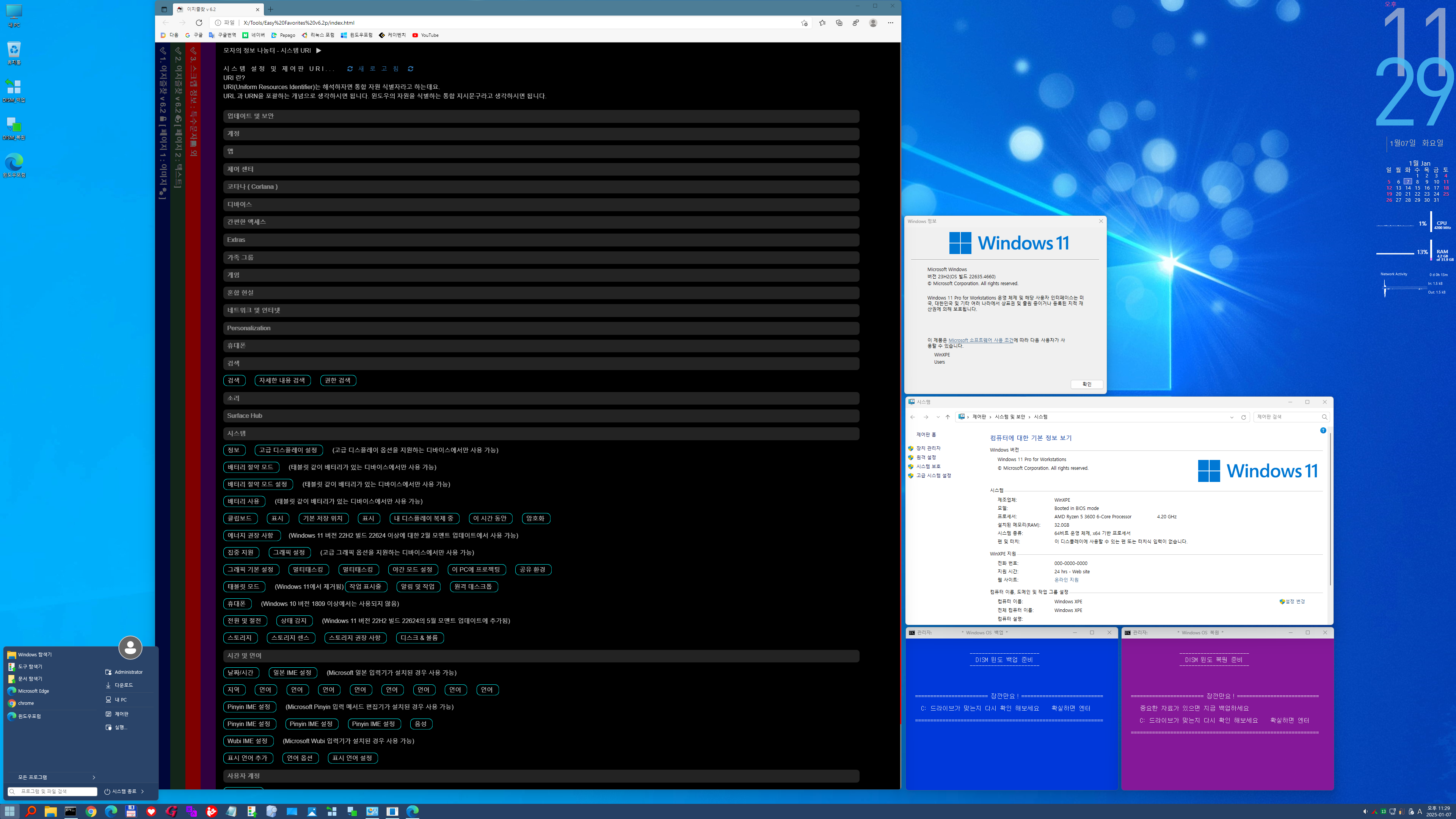Click 확인 in Windows 정보 dialog
Screen dimensions: 1456x819
coord(1086,384)
